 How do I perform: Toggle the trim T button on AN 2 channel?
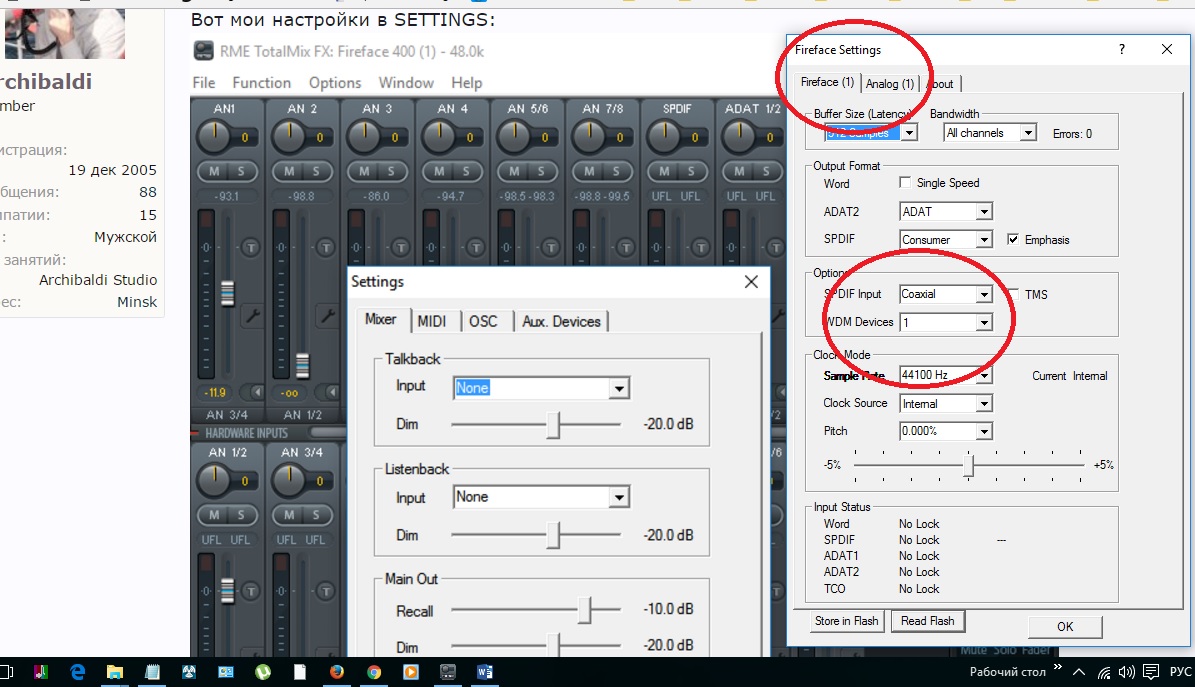(x=325, y=248)
